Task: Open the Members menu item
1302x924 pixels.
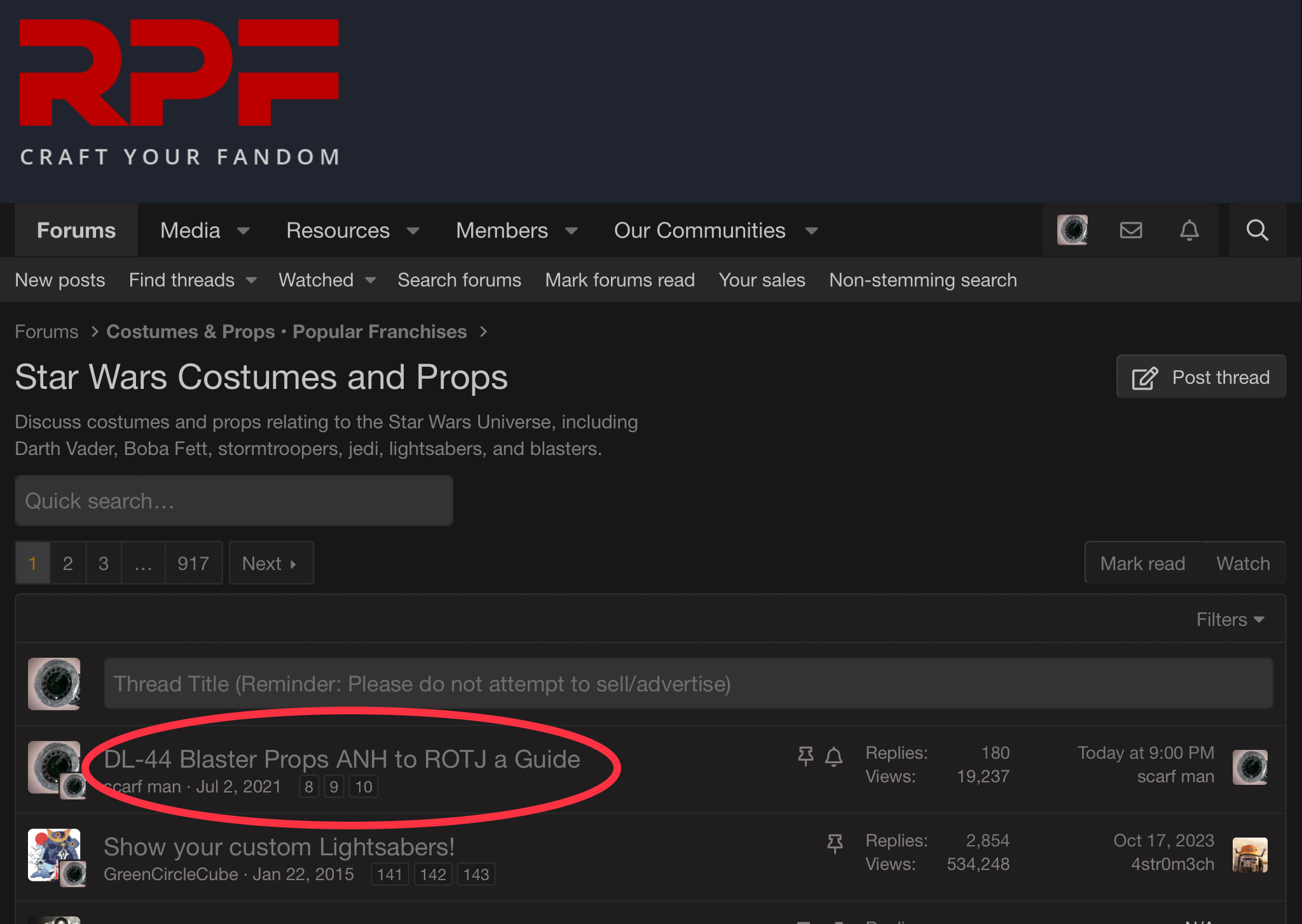Action: pyautogui.click(x=502, y=230)
